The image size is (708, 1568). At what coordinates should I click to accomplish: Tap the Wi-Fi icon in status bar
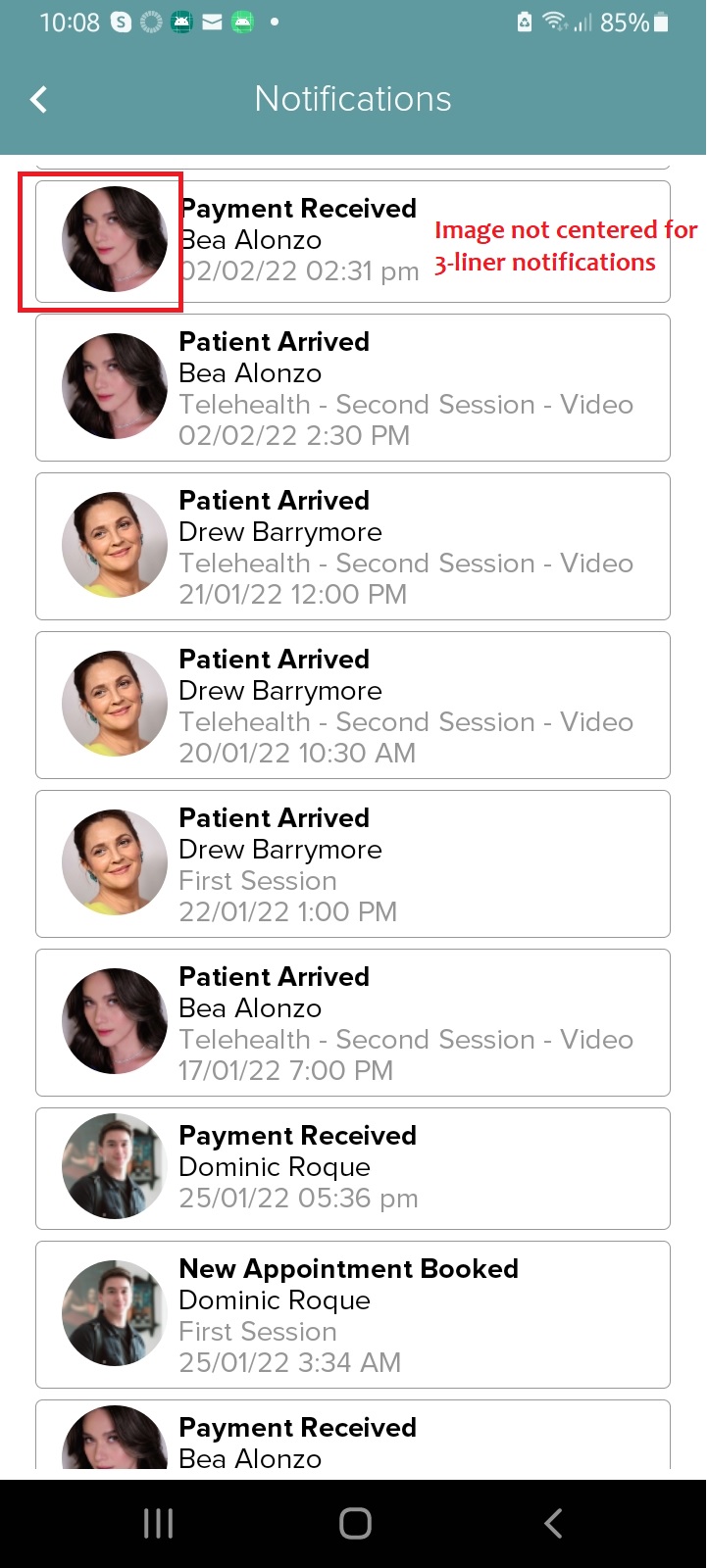555,22
